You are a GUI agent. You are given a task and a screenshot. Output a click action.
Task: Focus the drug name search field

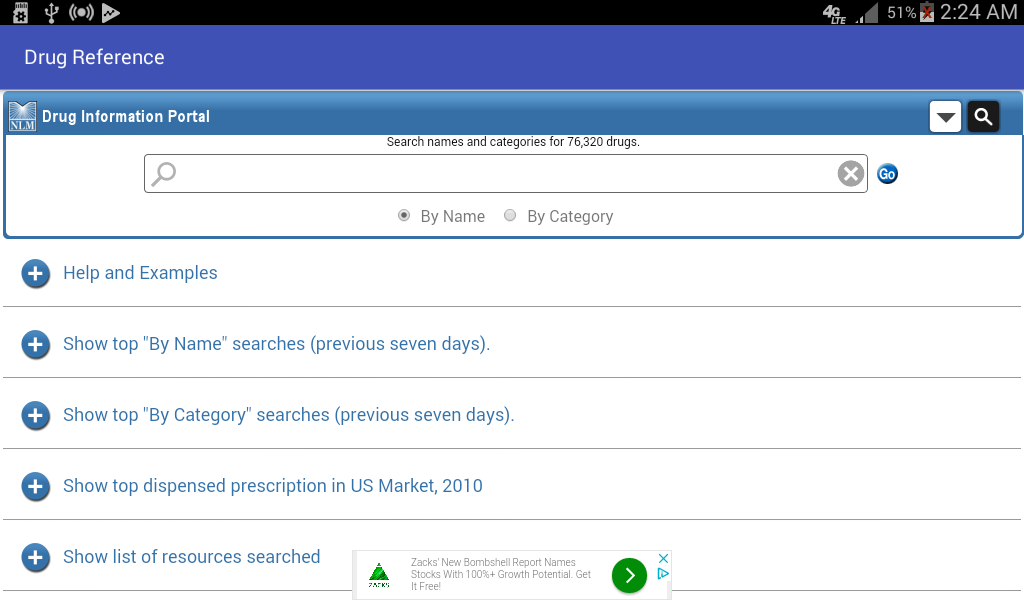click(x=505, y=174)
